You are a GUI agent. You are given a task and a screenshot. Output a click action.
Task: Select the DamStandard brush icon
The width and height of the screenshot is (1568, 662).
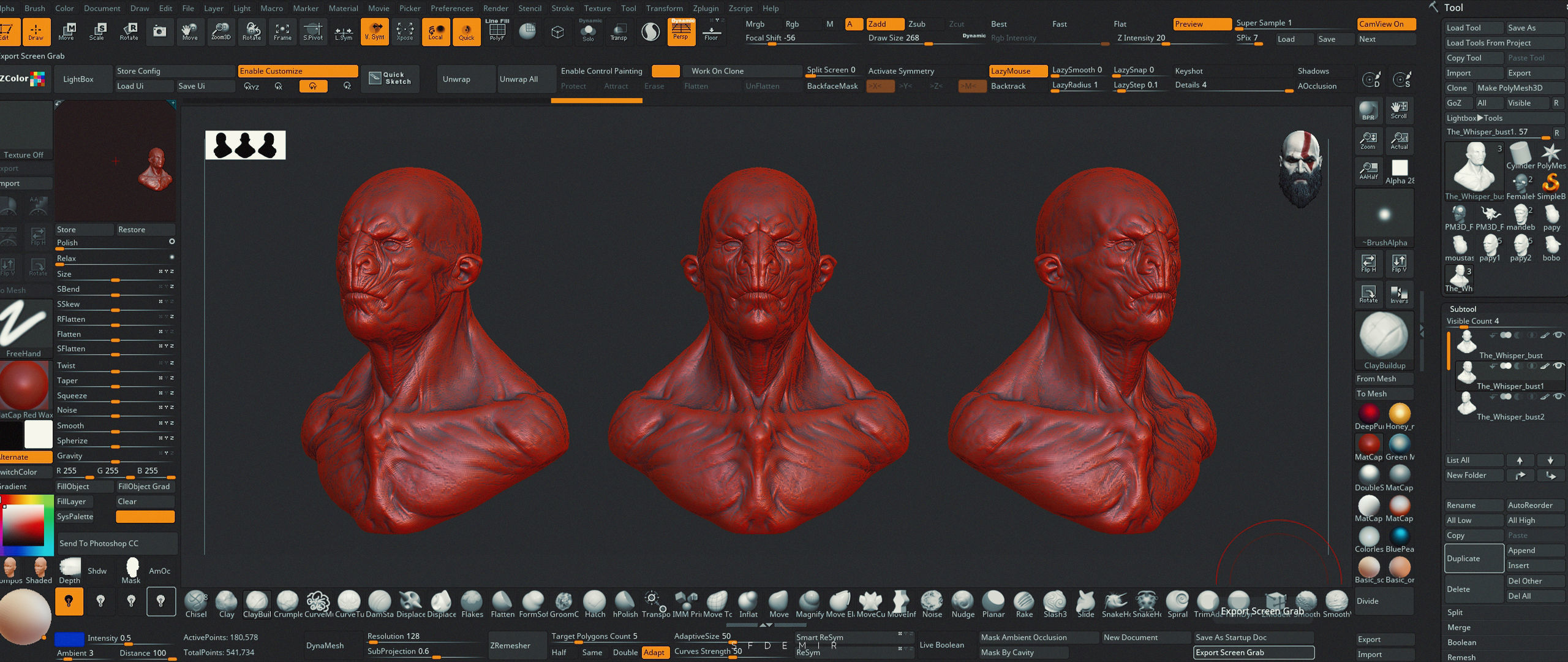pos(380,604)
